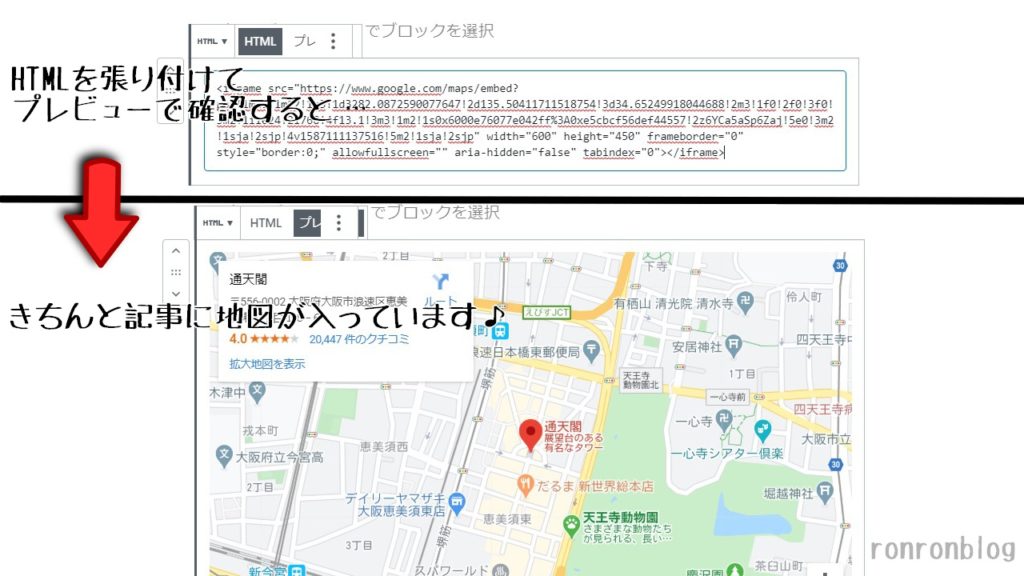1024x576 pixels.
Task: Click the block drag handle dots
Action: click(176, 272)
